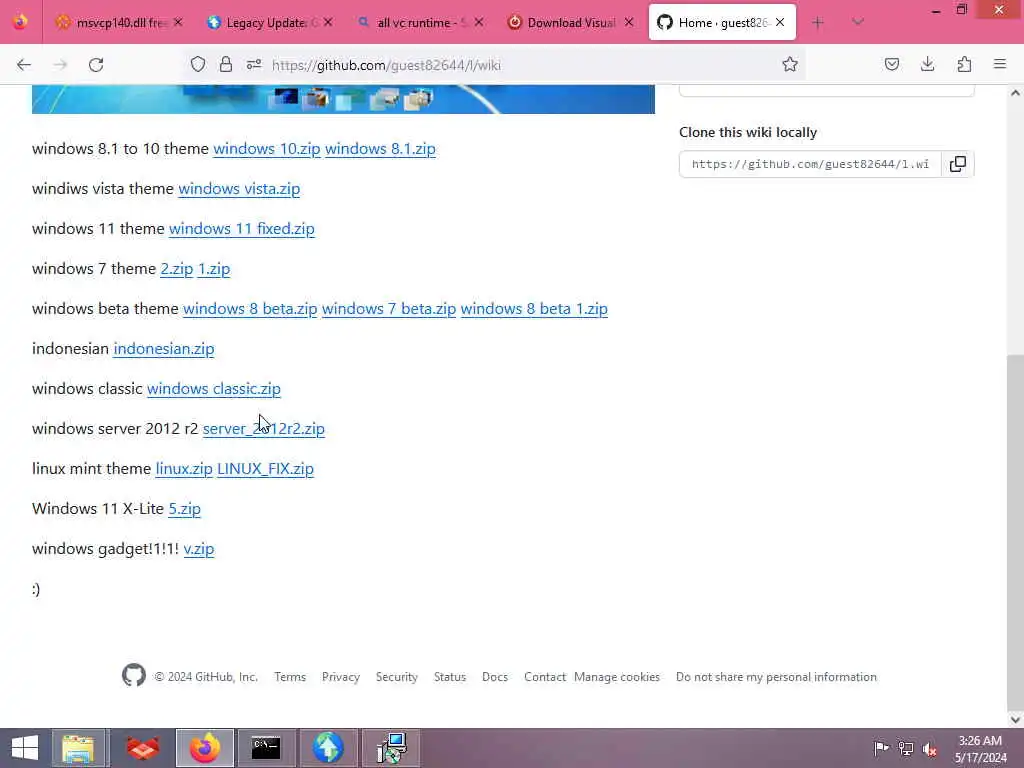Image resolution: width=1024 pixels, height=768 pixels.
Task: Select the clone wiki URL field
Action: [x=810, y=164]
